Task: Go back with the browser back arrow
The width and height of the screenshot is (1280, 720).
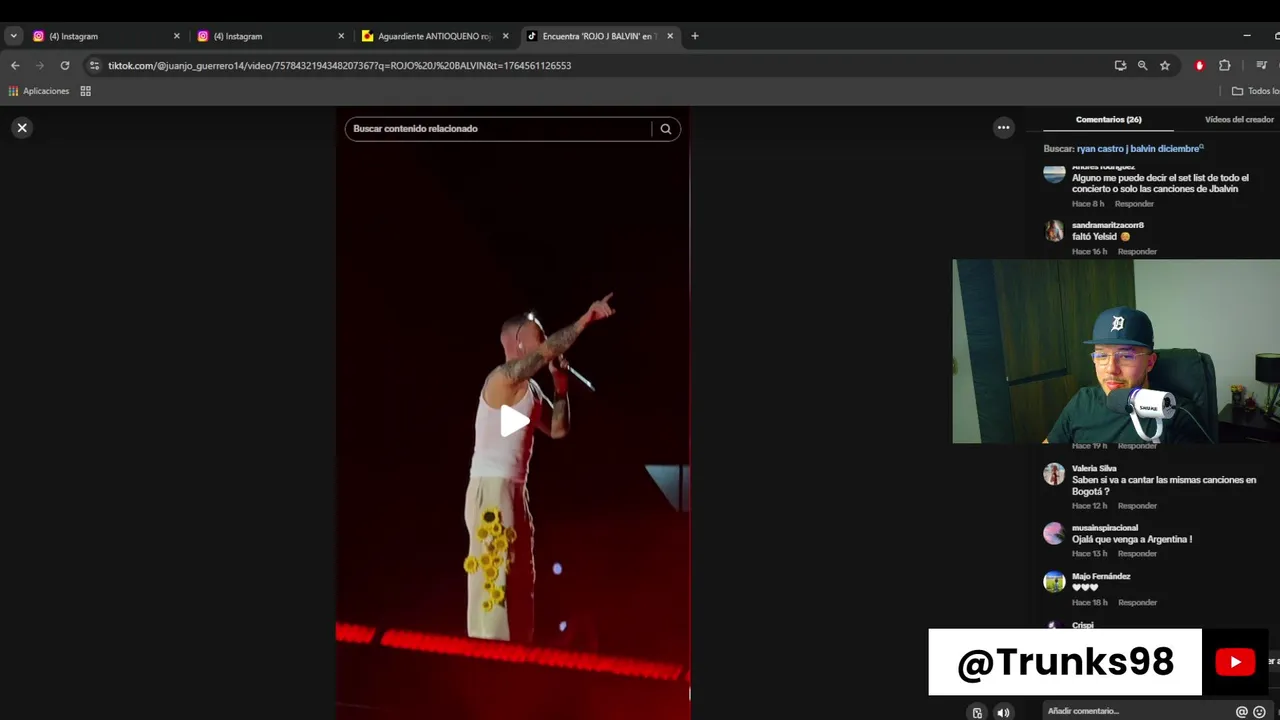Action: click(x=15, y=65)
